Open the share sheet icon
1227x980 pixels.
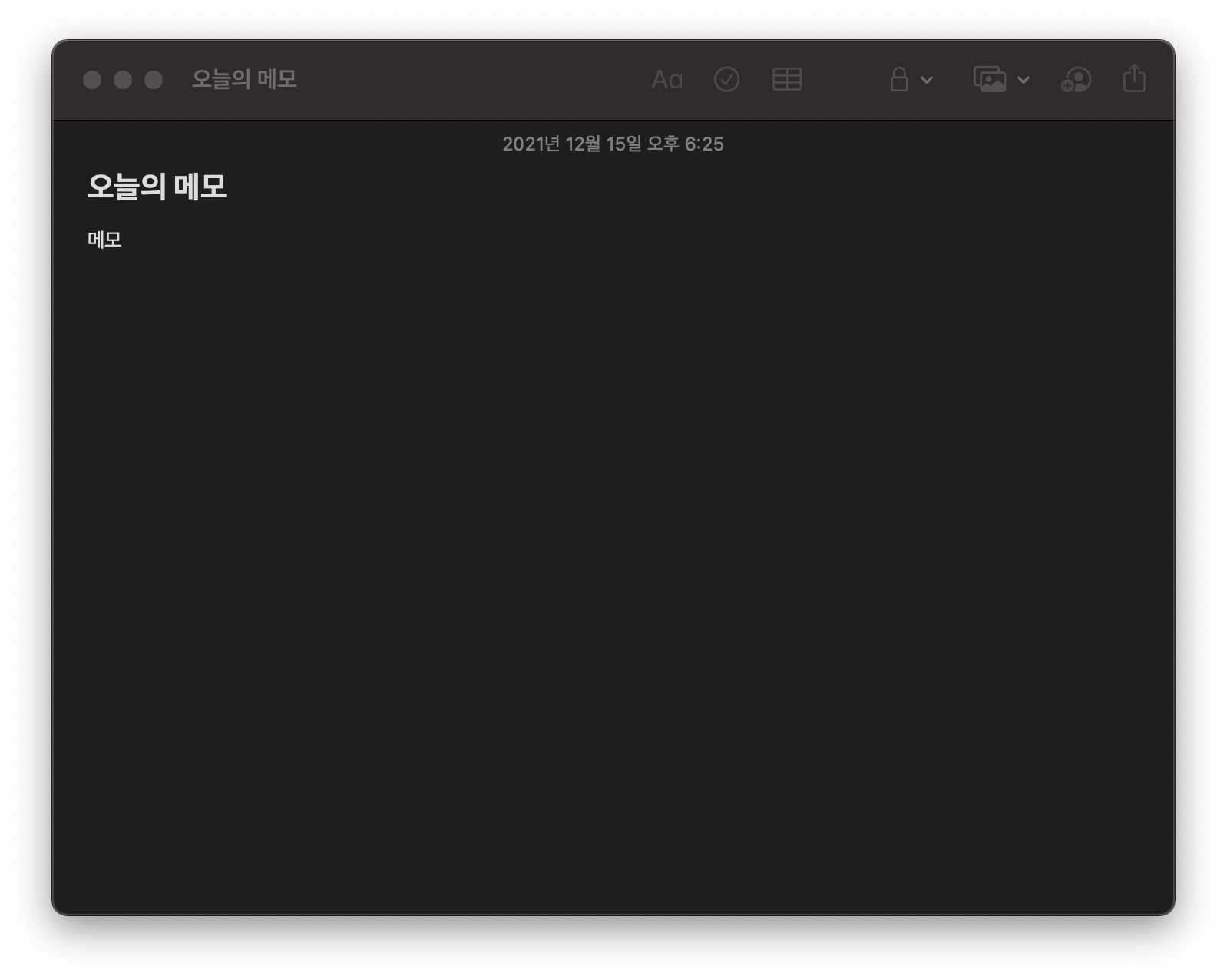point(1134,78)
